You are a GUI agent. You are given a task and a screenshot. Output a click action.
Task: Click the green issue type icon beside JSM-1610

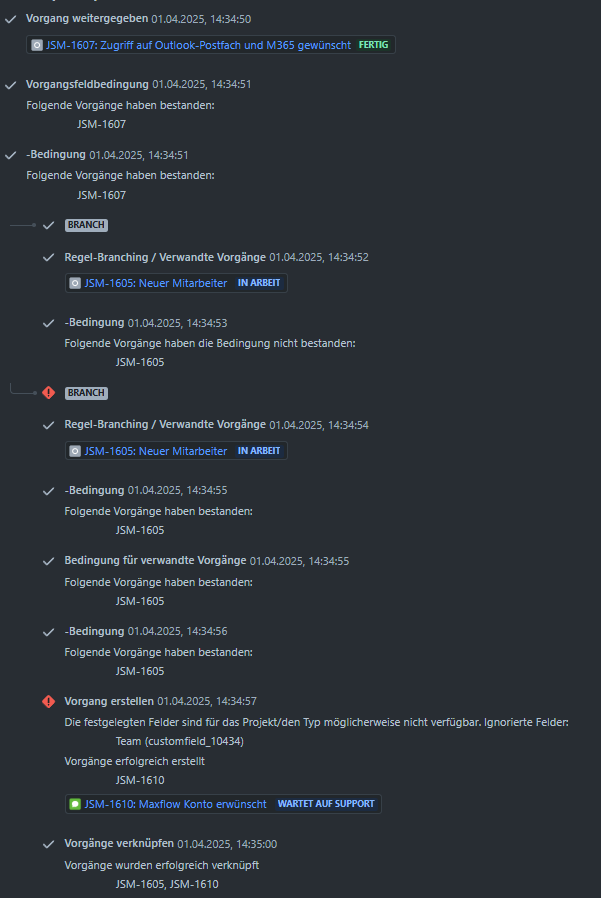[74, 804]
